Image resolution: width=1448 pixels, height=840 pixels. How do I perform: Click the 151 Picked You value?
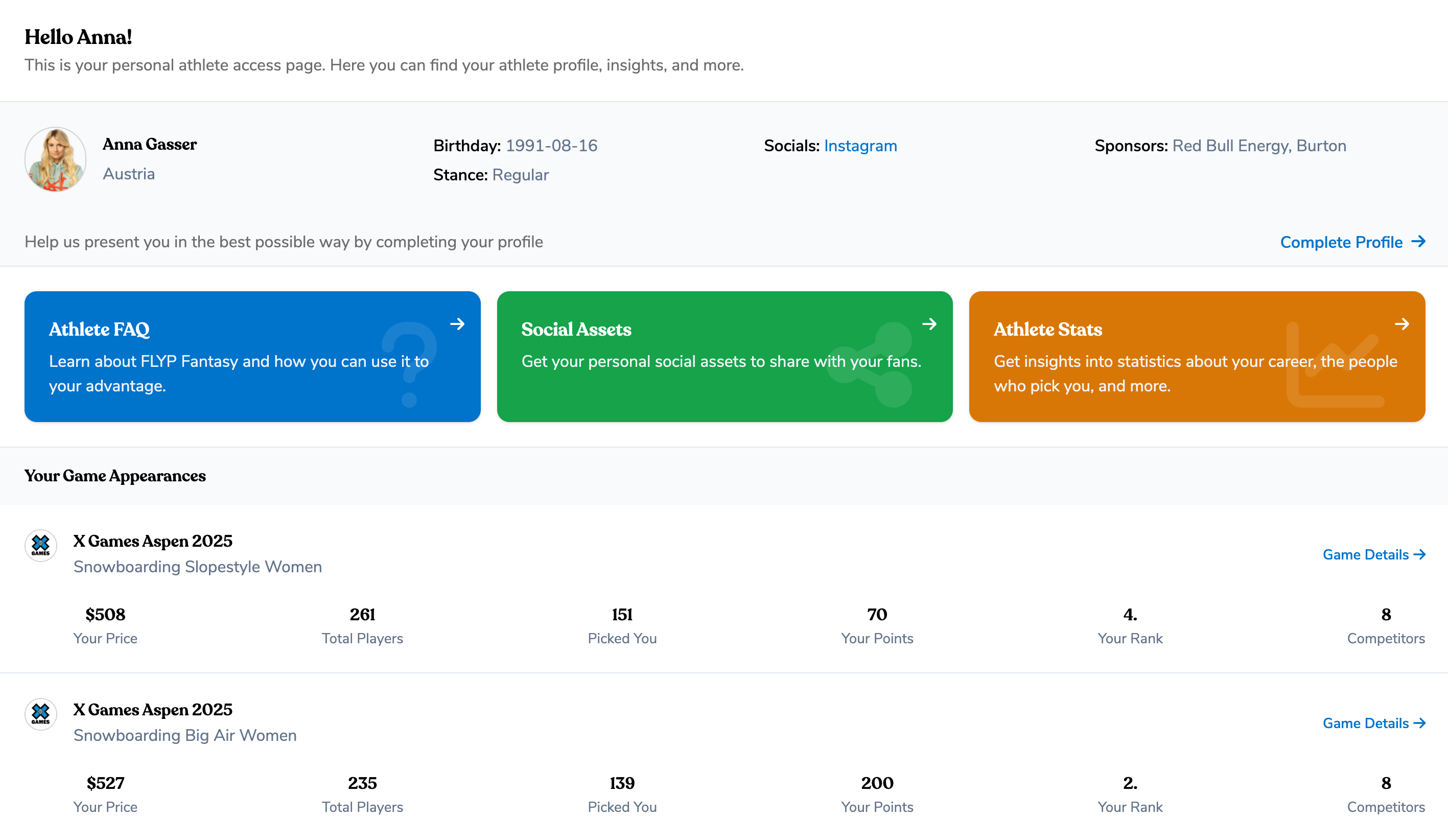point(622,614)
